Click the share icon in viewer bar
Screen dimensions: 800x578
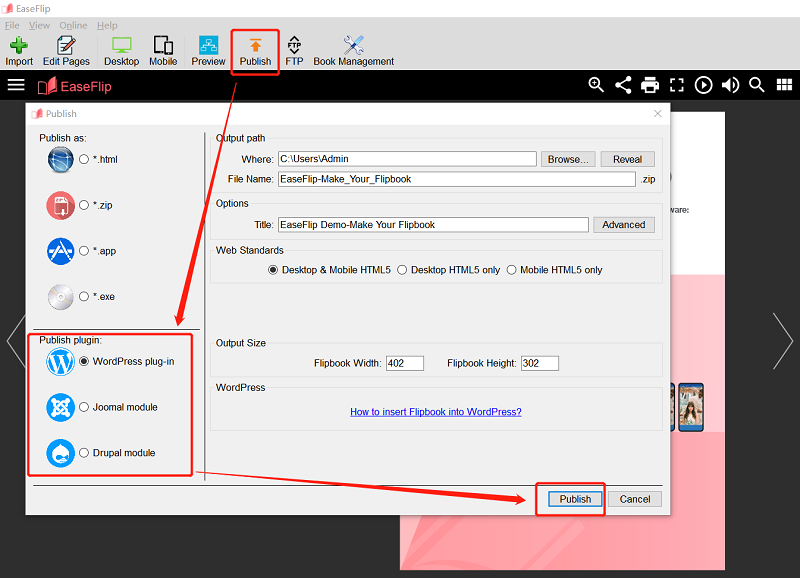[623, 85]
